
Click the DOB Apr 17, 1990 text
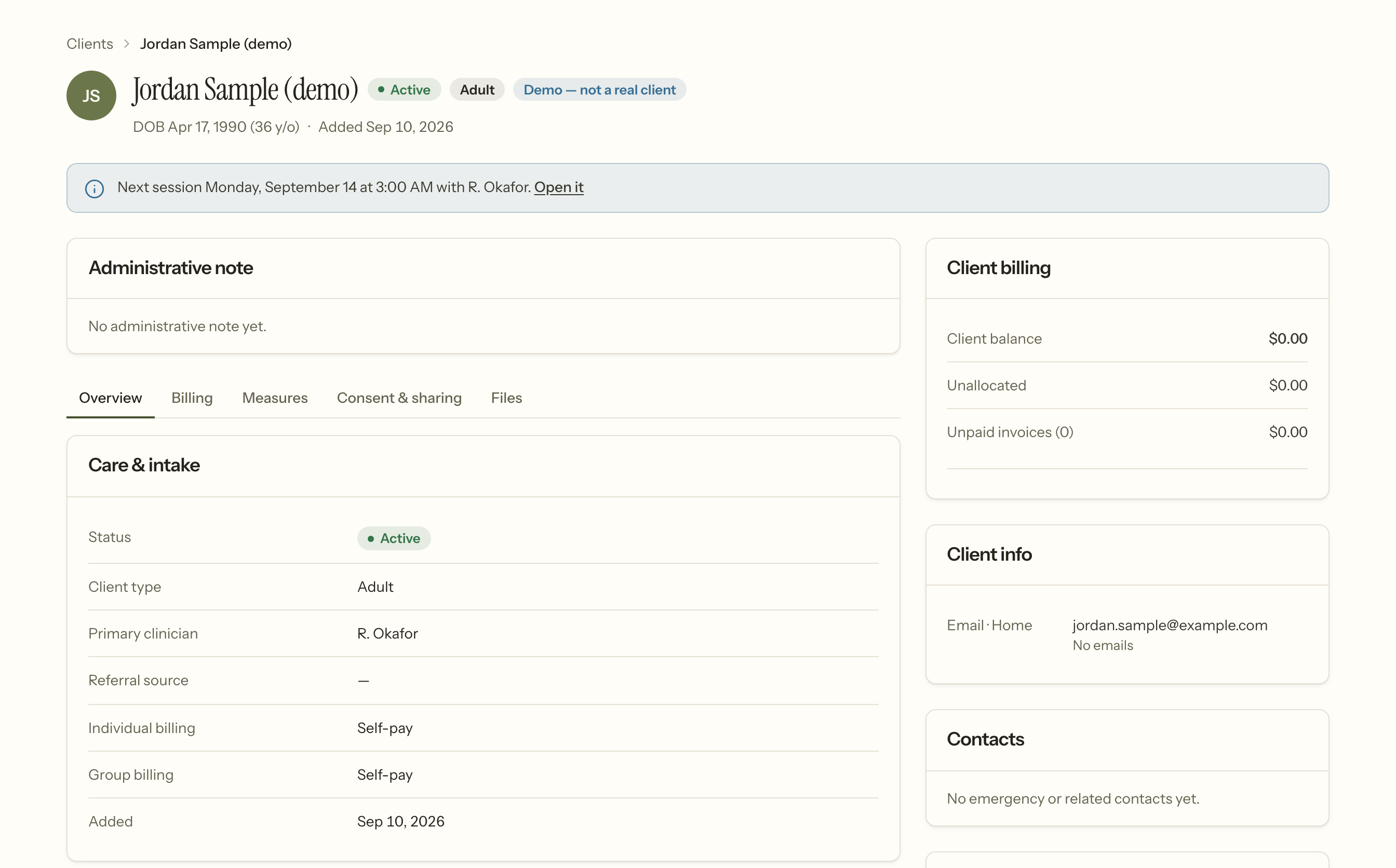216,127
